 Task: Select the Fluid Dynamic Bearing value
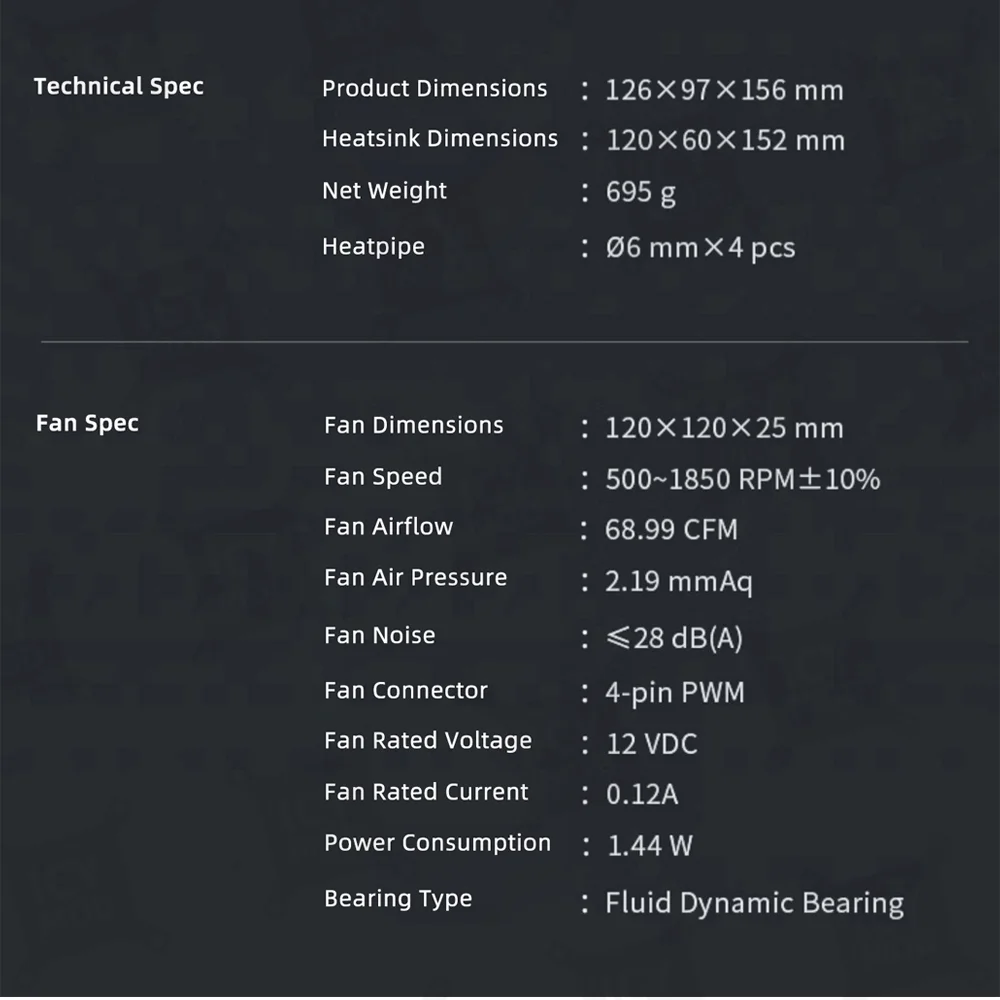754,904
